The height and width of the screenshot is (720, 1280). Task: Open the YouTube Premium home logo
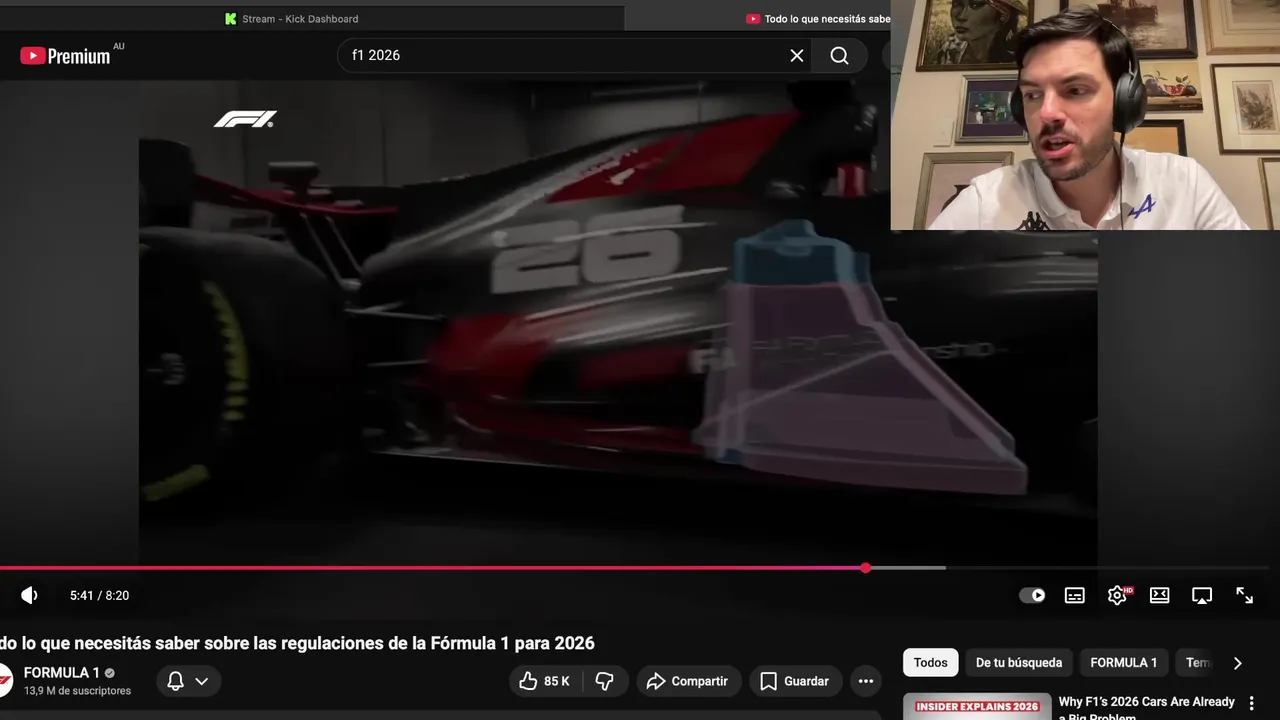point(66,56)
